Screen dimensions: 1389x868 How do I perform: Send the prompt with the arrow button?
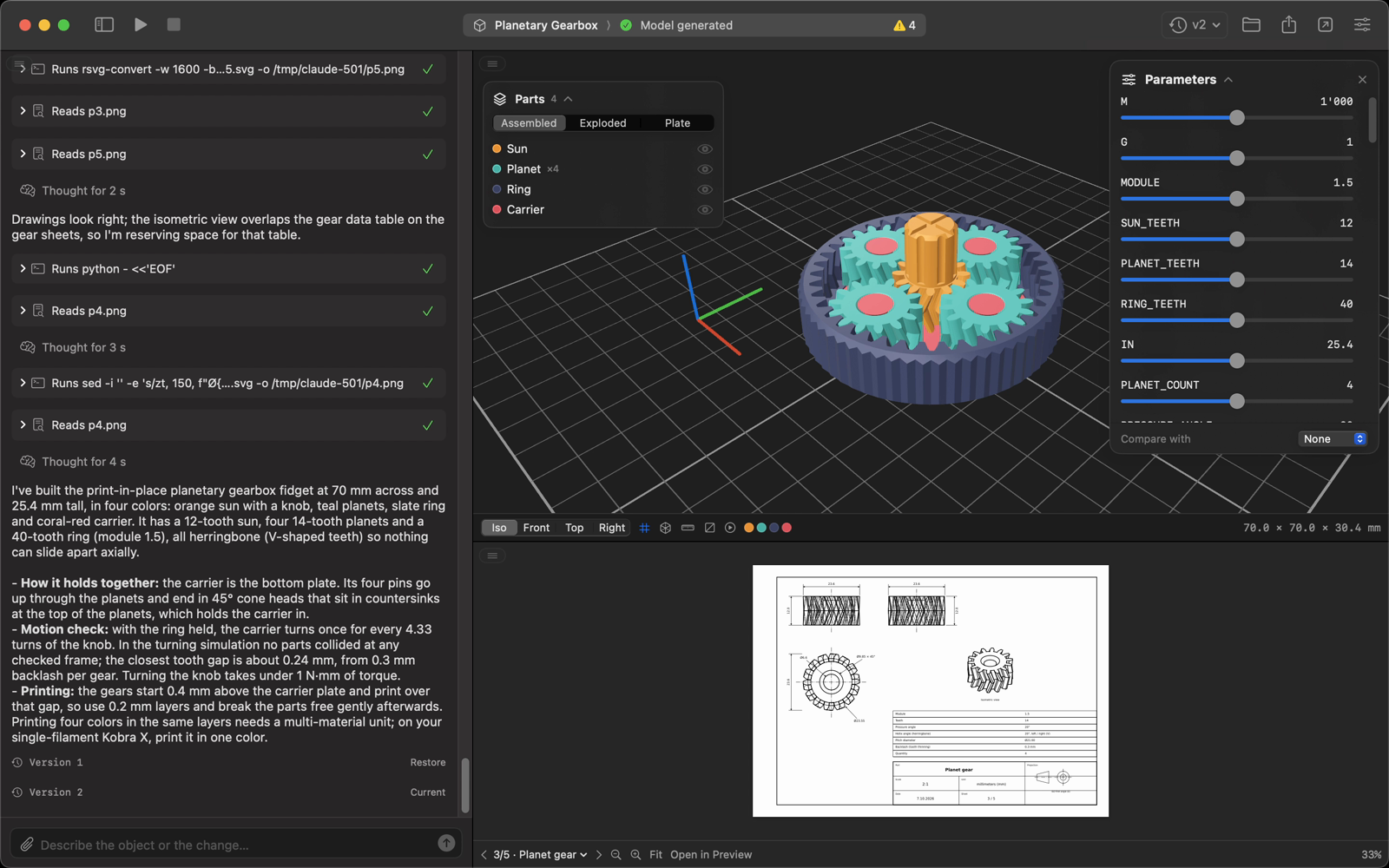point(446,843)
